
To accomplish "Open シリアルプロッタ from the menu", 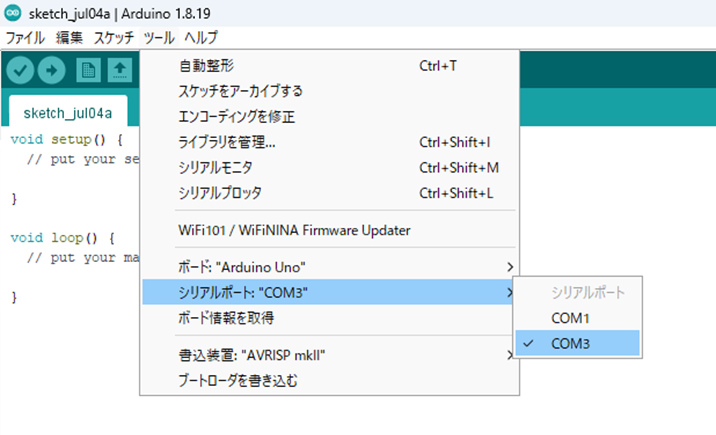I will coord(329,193).
